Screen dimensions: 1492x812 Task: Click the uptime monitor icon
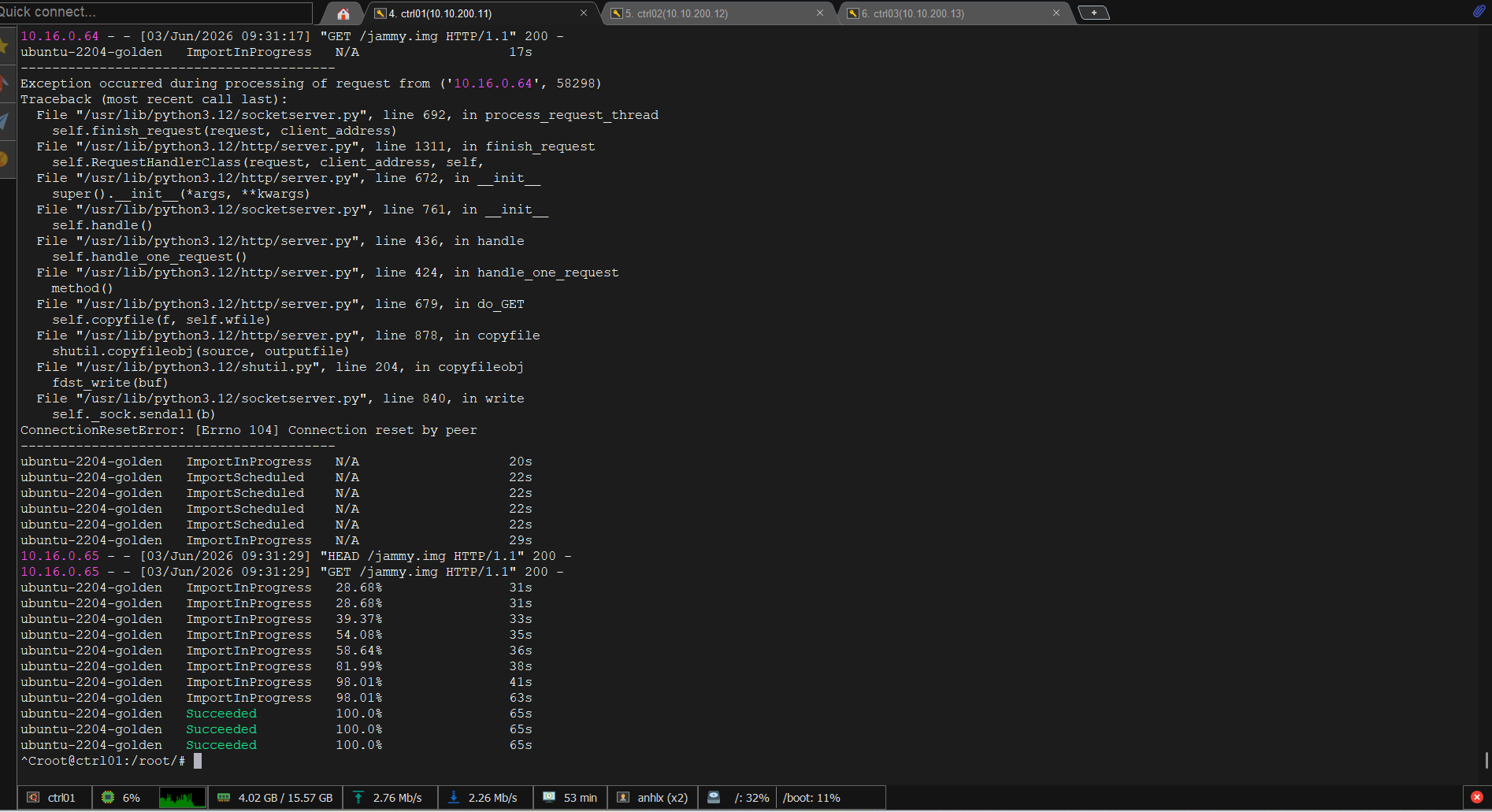[549, 797]
